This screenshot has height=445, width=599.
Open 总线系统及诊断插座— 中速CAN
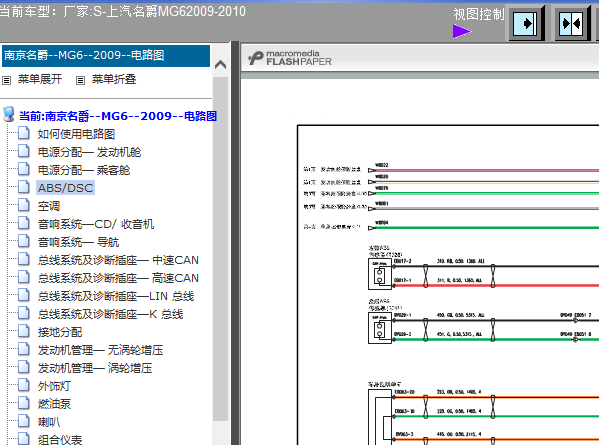coord(118,260)
